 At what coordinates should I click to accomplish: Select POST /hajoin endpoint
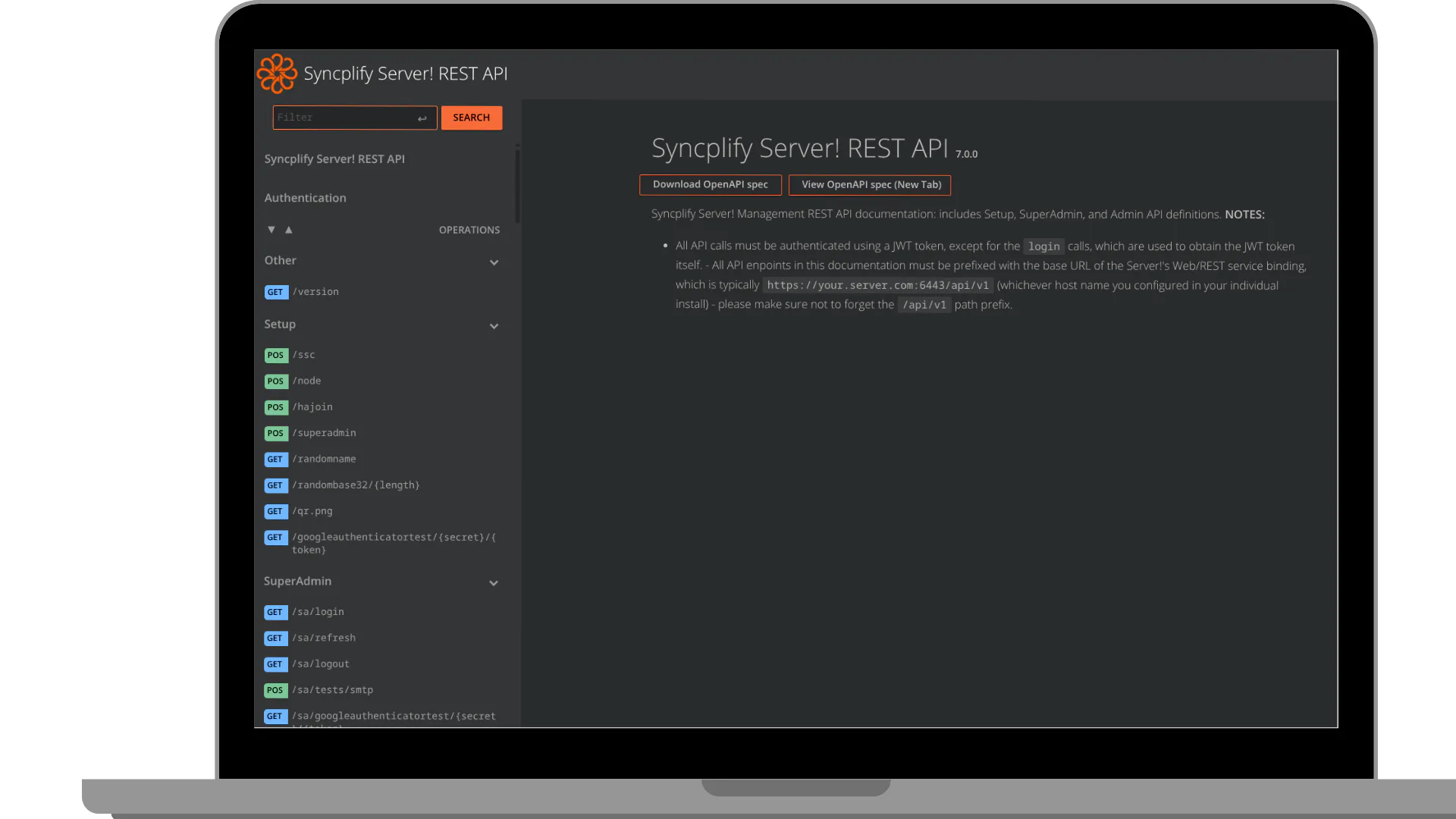coord(299,407)
